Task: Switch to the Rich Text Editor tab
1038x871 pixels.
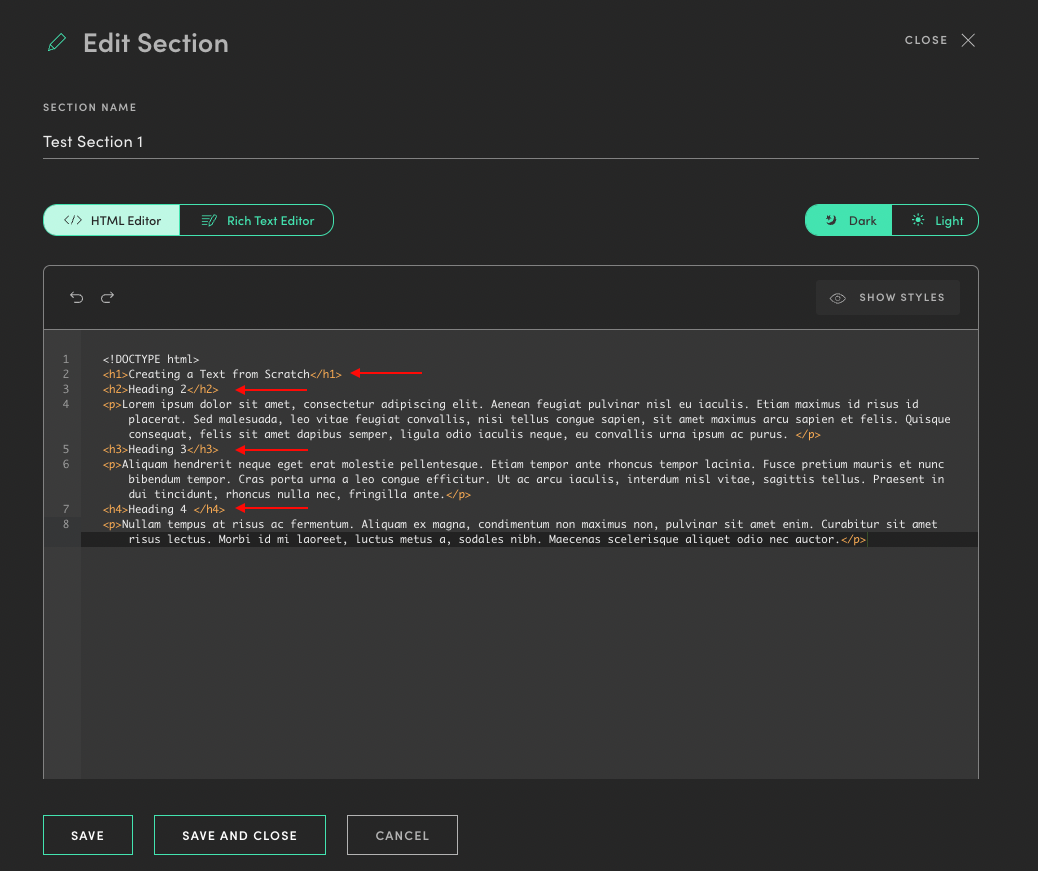Action: click(257, 220)
